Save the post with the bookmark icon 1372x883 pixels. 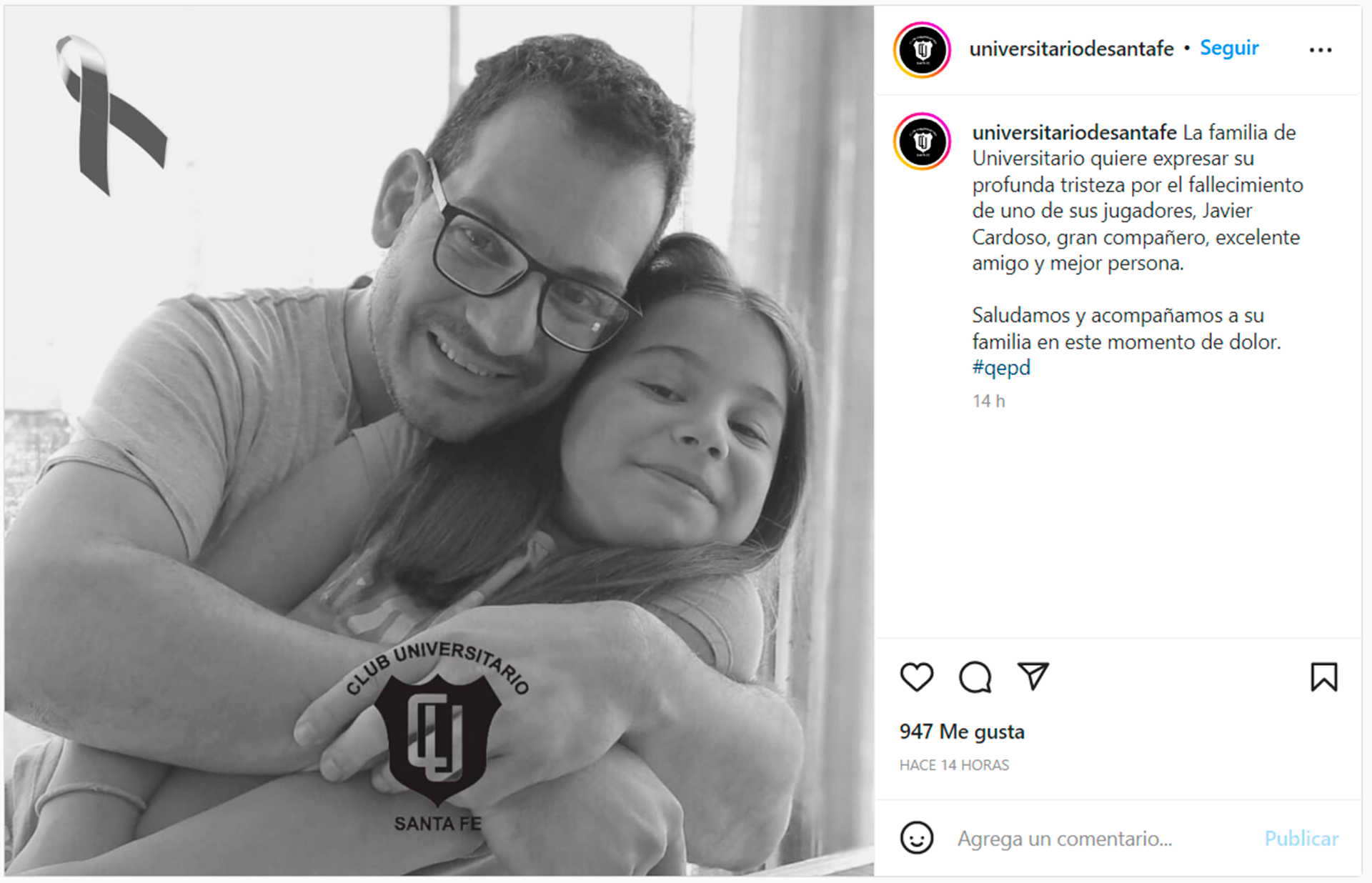pos(1323,677)
